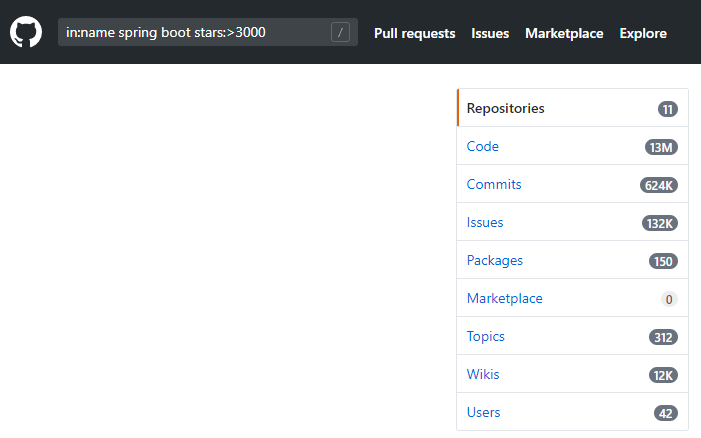This screenshot has width=701, height=438.
Task: Open Marketplace in the top navigation bar
Action: click(564, 33)
